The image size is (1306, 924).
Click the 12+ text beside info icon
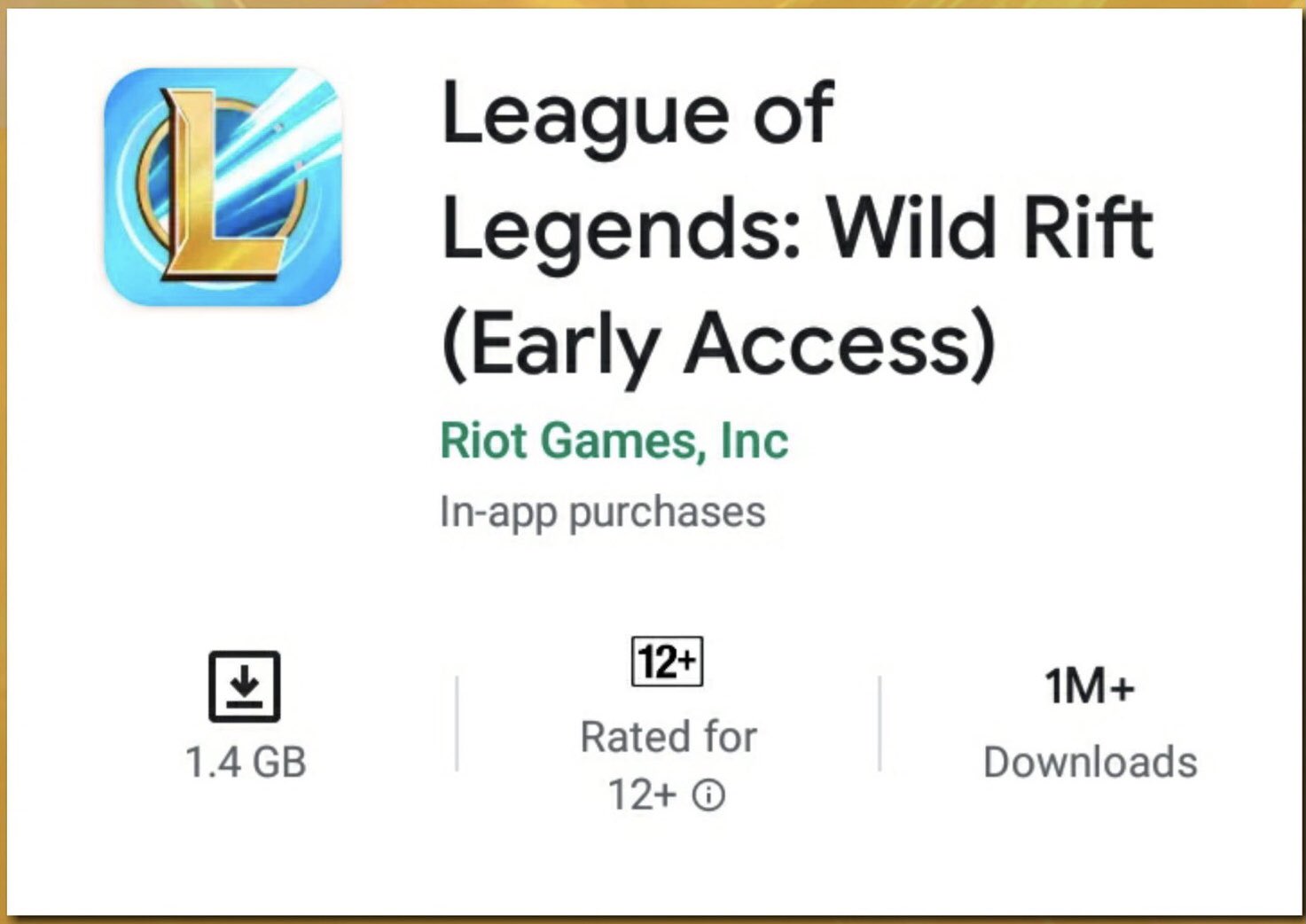pos(643,795)
